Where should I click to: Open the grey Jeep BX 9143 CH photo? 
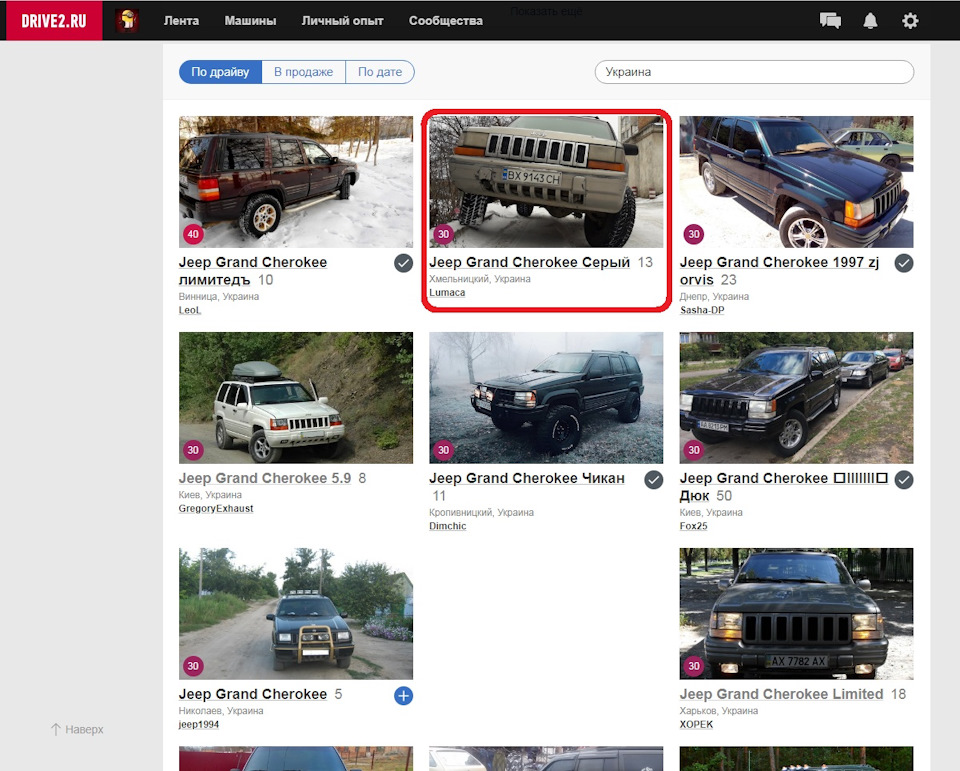(546, 182)
